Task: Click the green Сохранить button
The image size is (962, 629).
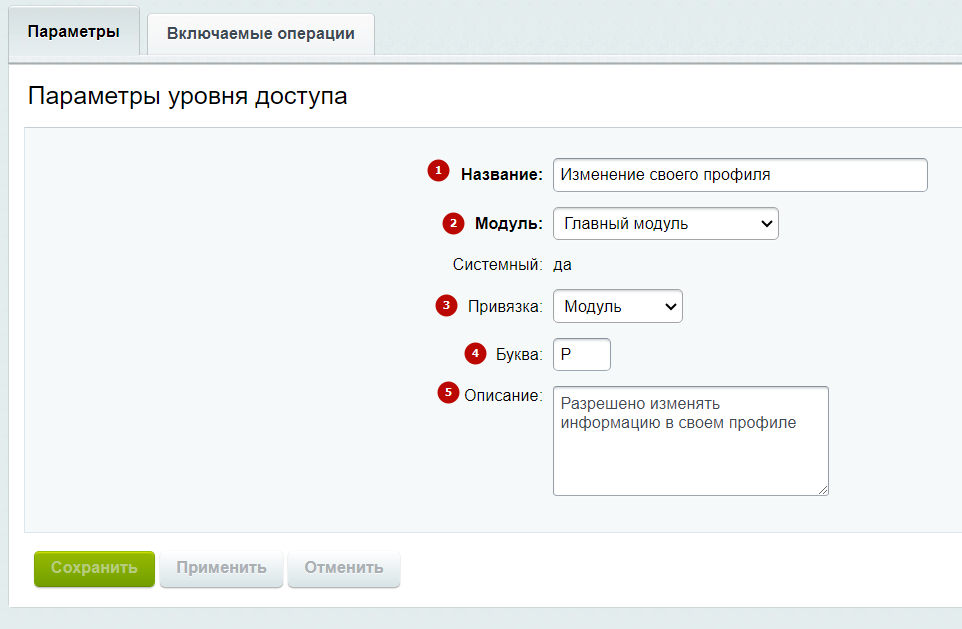Action: click(x=94, y=568)
